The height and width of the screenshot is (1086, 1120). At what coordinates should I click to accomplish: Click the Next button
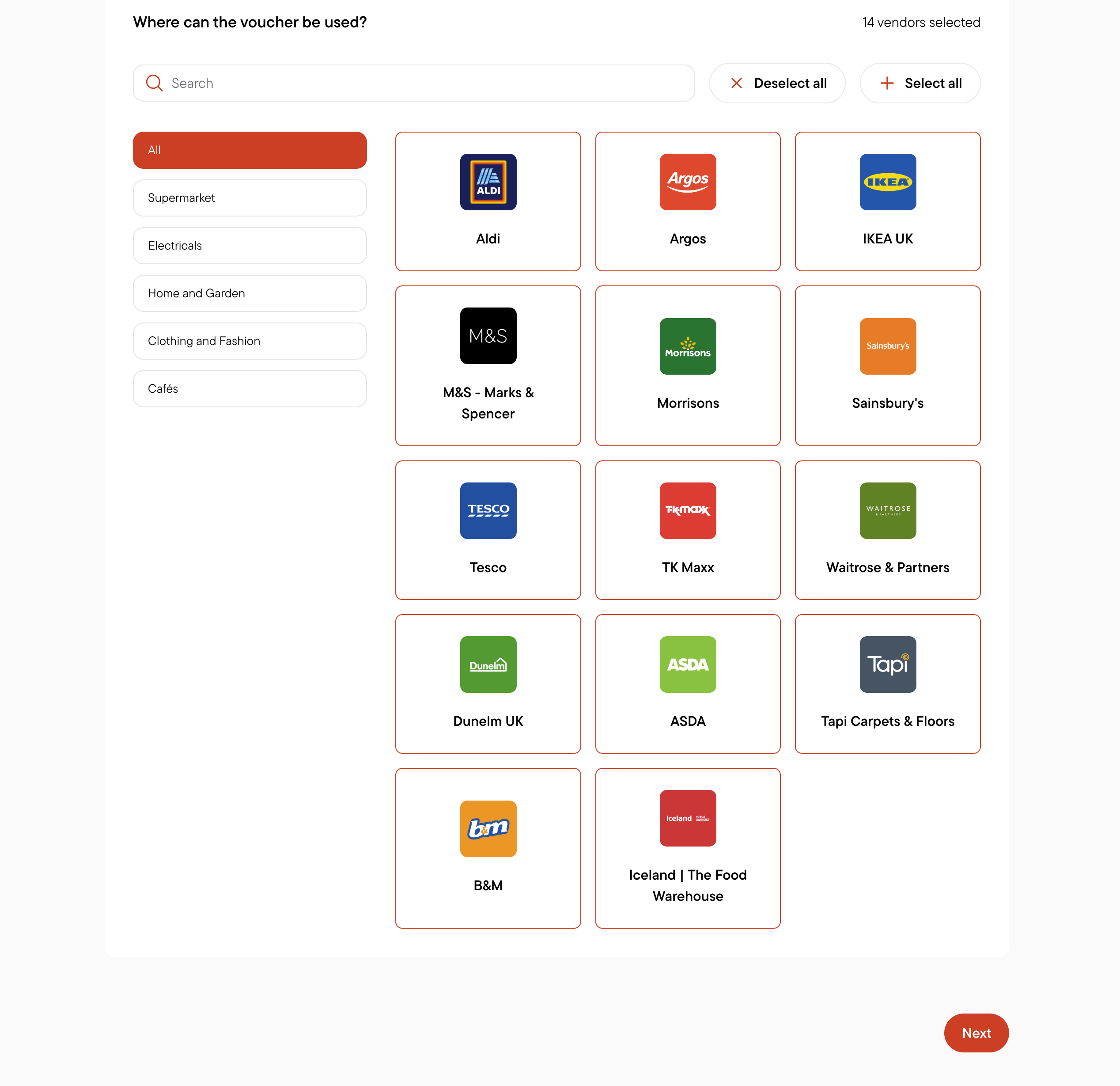point(976,1033)
